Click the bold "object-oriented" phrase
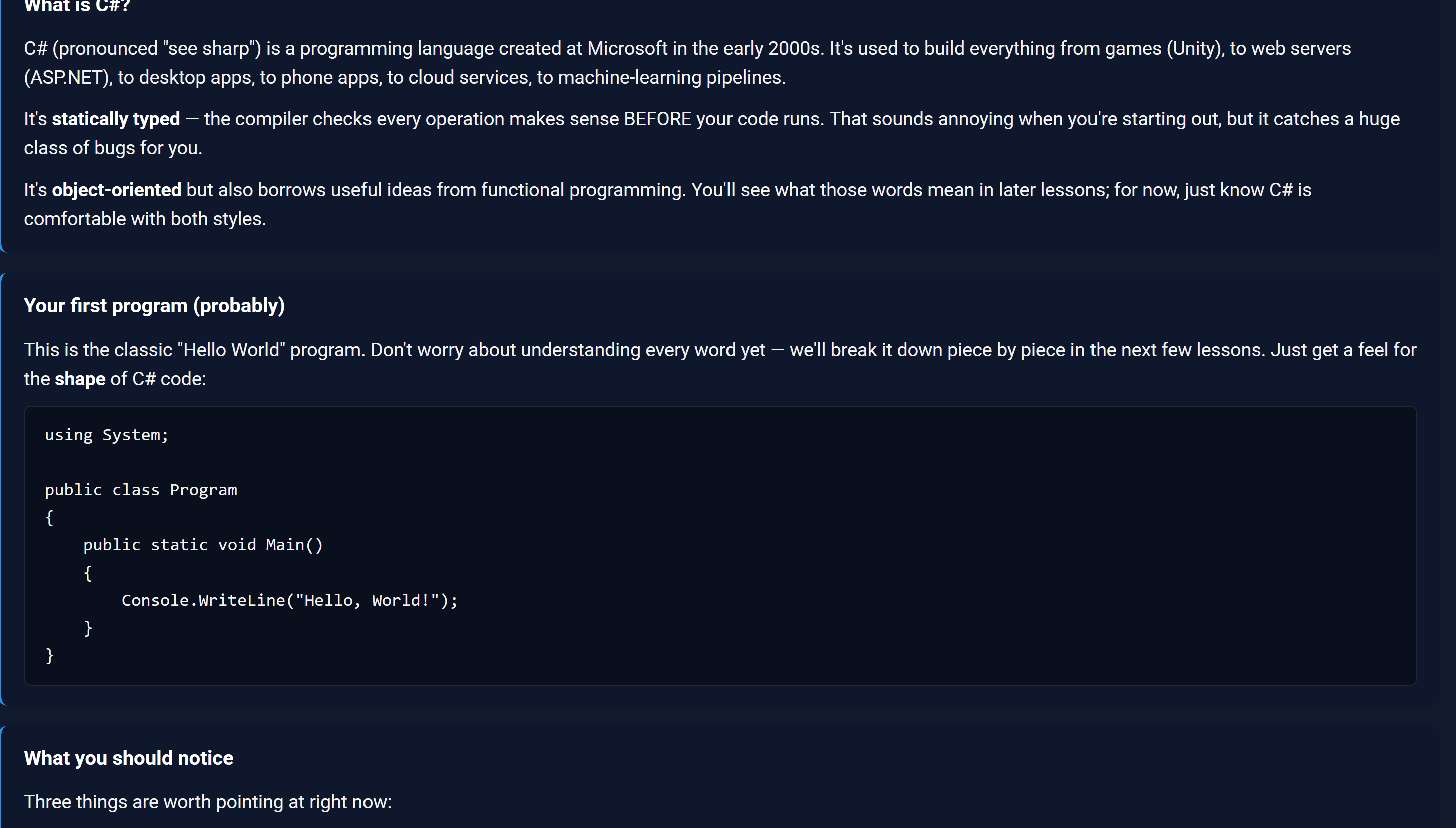 (117, 190)
